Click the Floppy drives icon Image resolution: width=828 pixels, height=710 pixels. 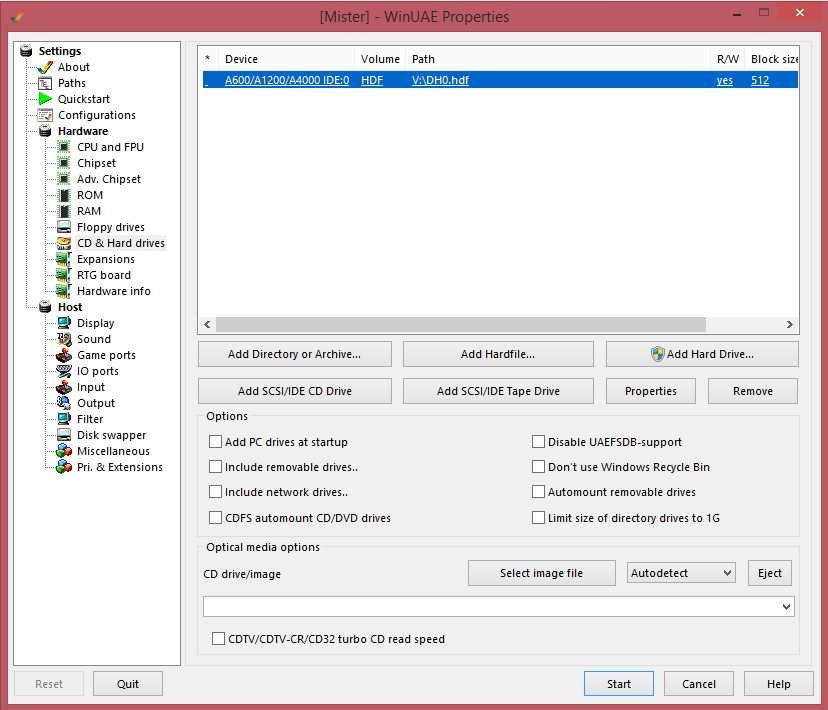point(64,227)
